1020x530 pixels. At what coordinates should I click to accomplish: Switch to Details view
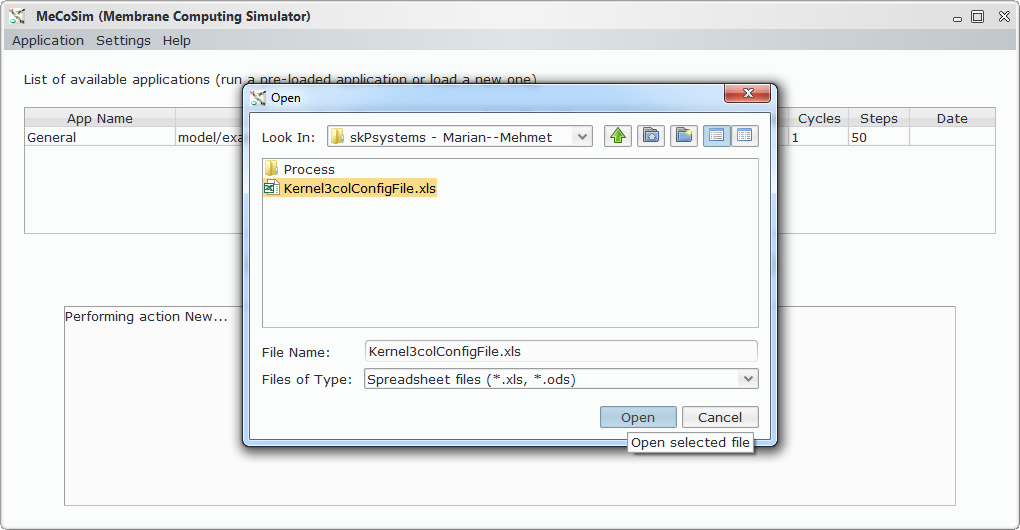coord(745,136)
